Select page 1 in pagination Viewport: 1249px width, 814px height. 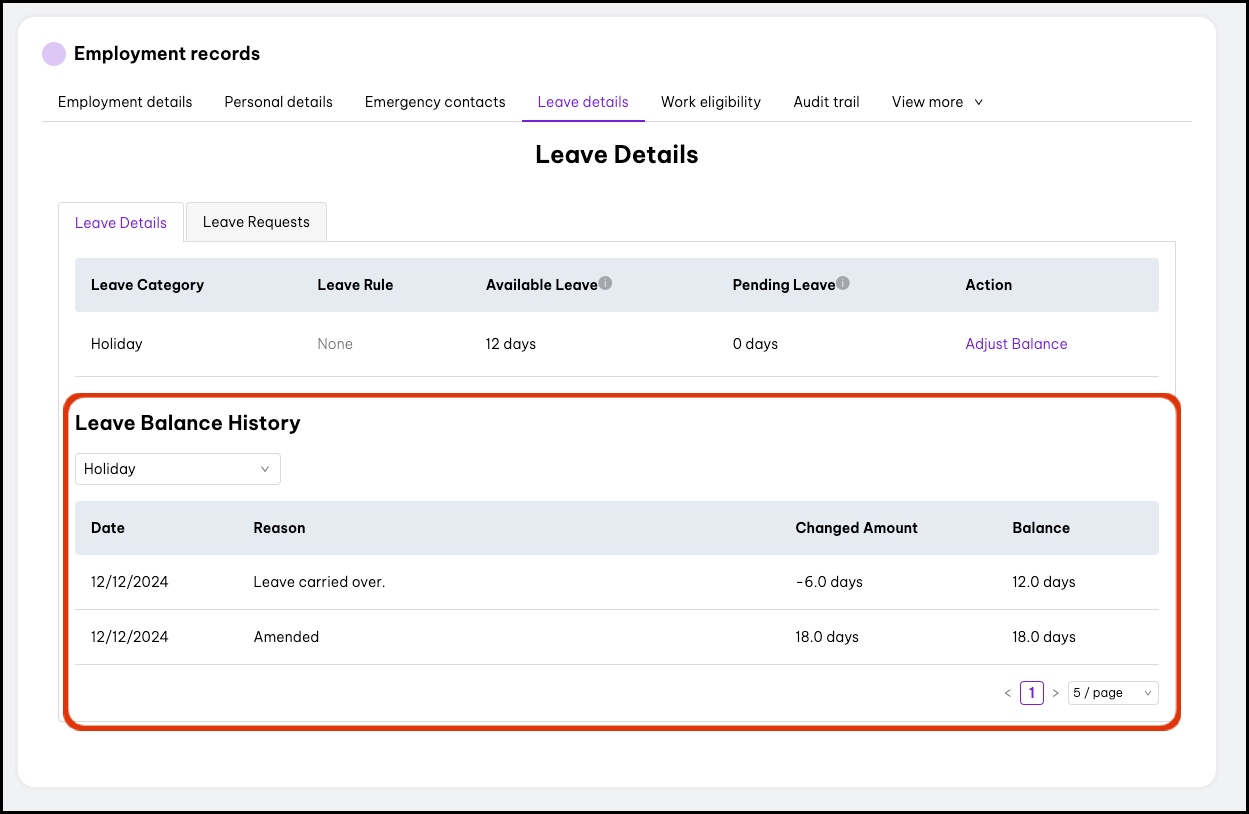pos(1031,693)
